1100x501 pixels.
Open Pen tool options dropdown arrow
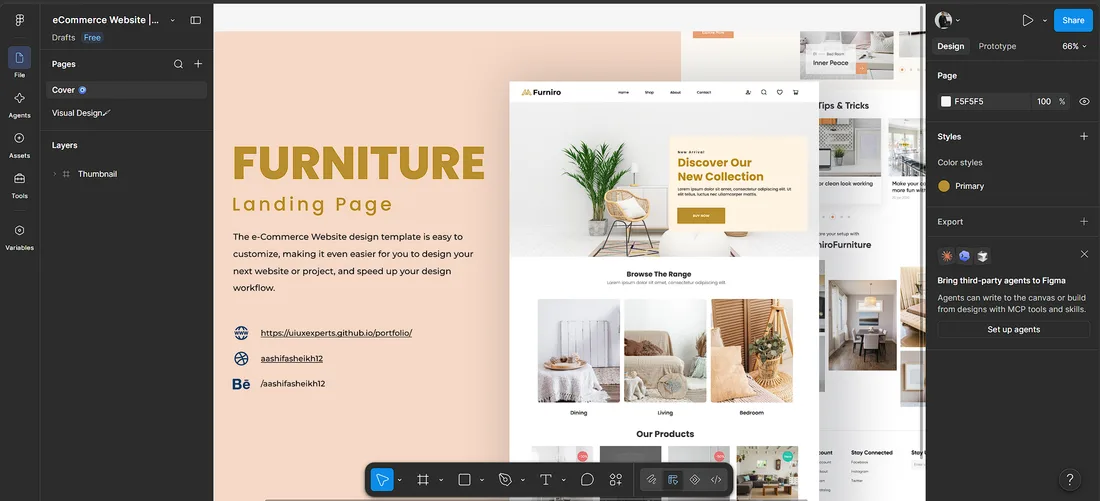523,480
